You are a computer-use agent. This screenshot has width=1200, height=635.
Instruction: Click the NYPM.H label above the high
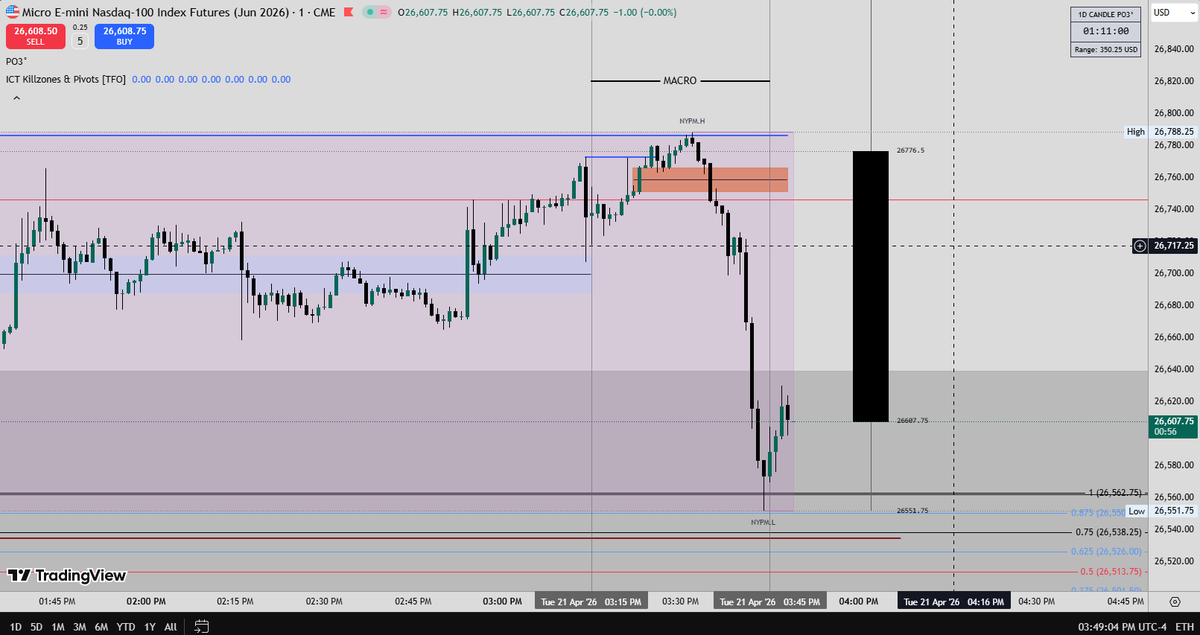pos(692,121)
